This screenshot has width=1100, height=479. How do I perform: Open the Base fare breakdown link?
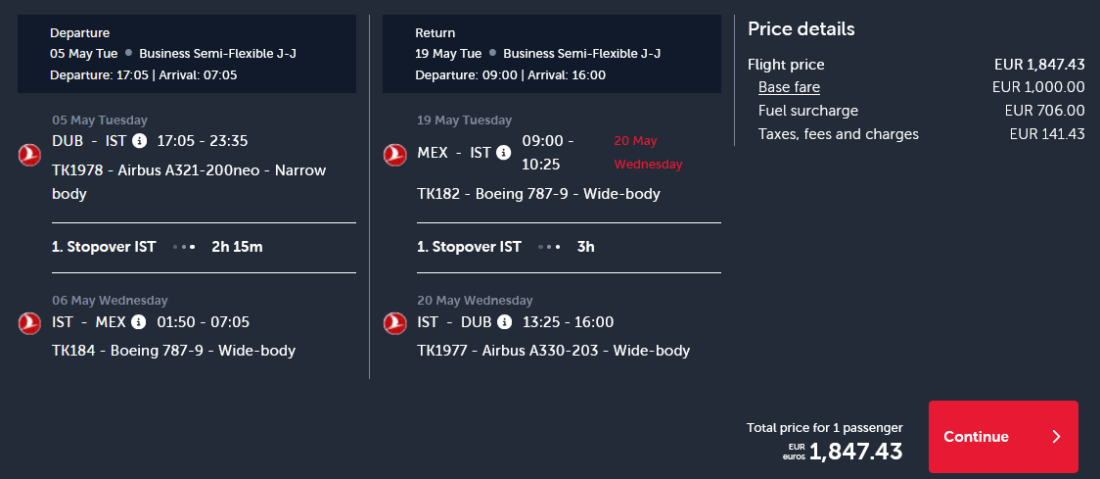pos(789,87)
